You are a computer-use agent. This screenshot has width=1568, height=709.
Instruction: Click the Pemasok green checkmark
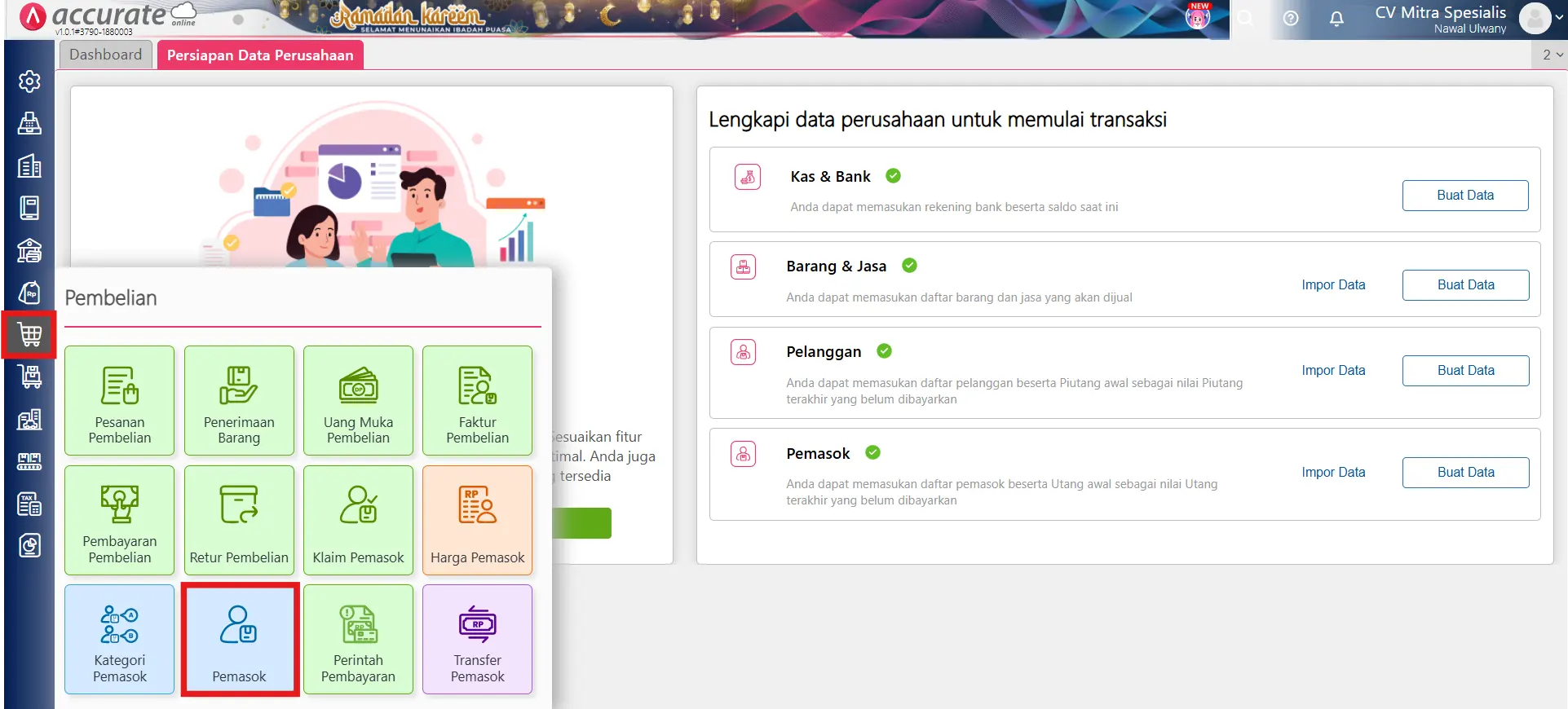coord(872,452)
